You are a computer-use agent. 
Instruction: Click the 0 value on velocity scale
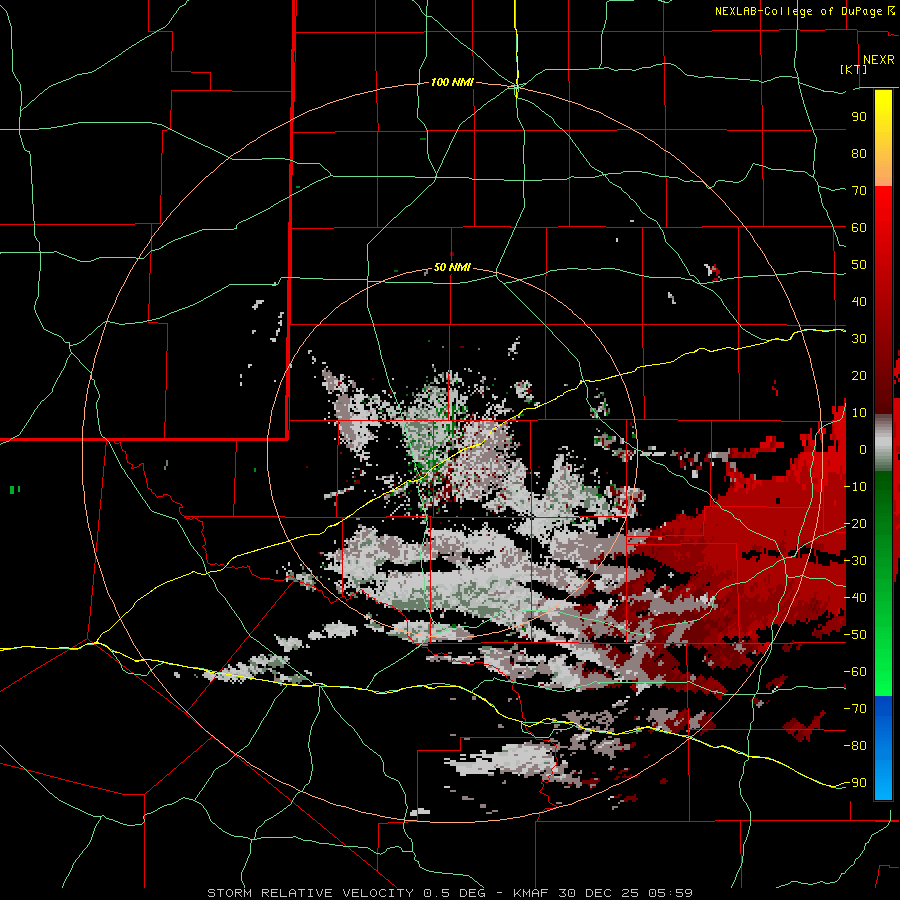pyautogui.click(x=863, y=450)
